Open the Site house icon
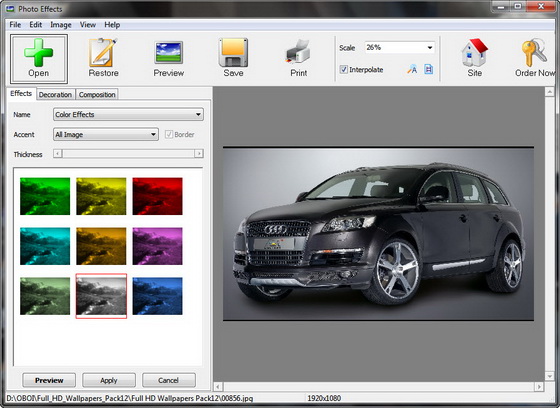560x408 pixels. point(474,52)
